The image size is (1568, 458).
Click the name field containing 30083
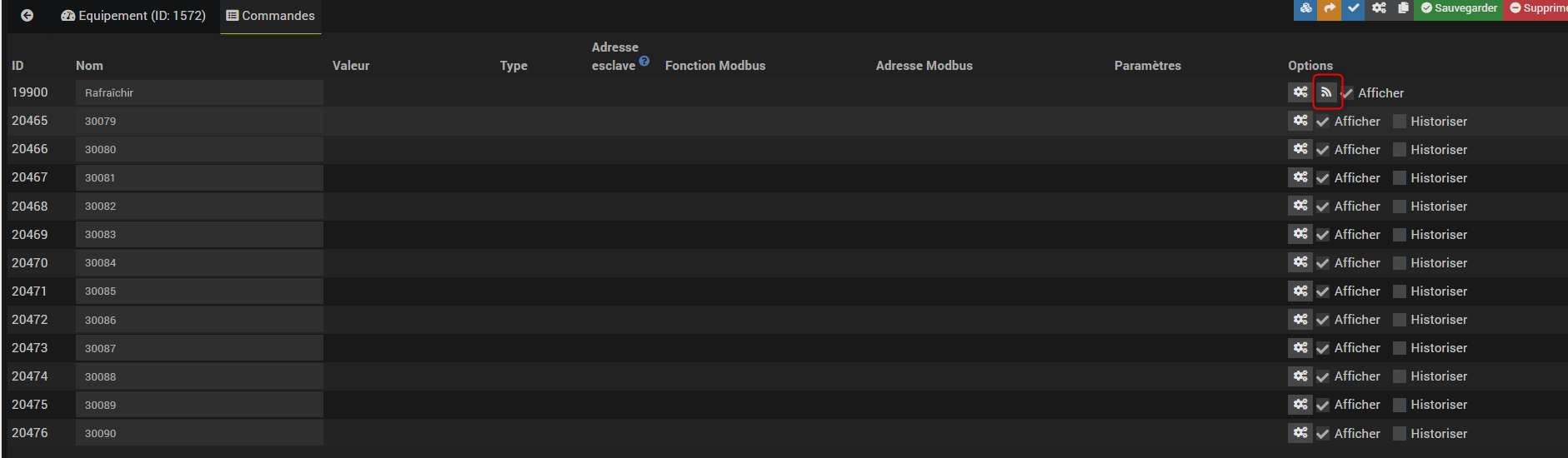coord(199,235)
